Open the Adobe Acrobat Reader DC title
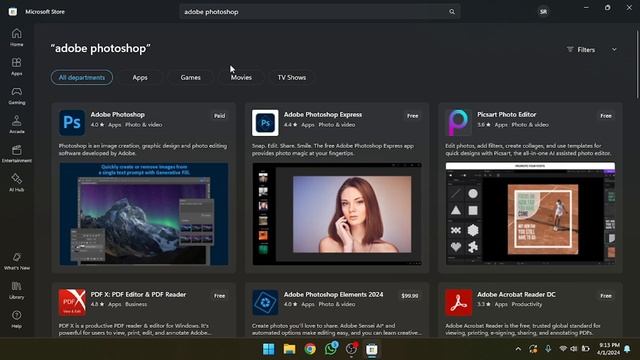Viewport: 640px width, 360px height. 516,295
